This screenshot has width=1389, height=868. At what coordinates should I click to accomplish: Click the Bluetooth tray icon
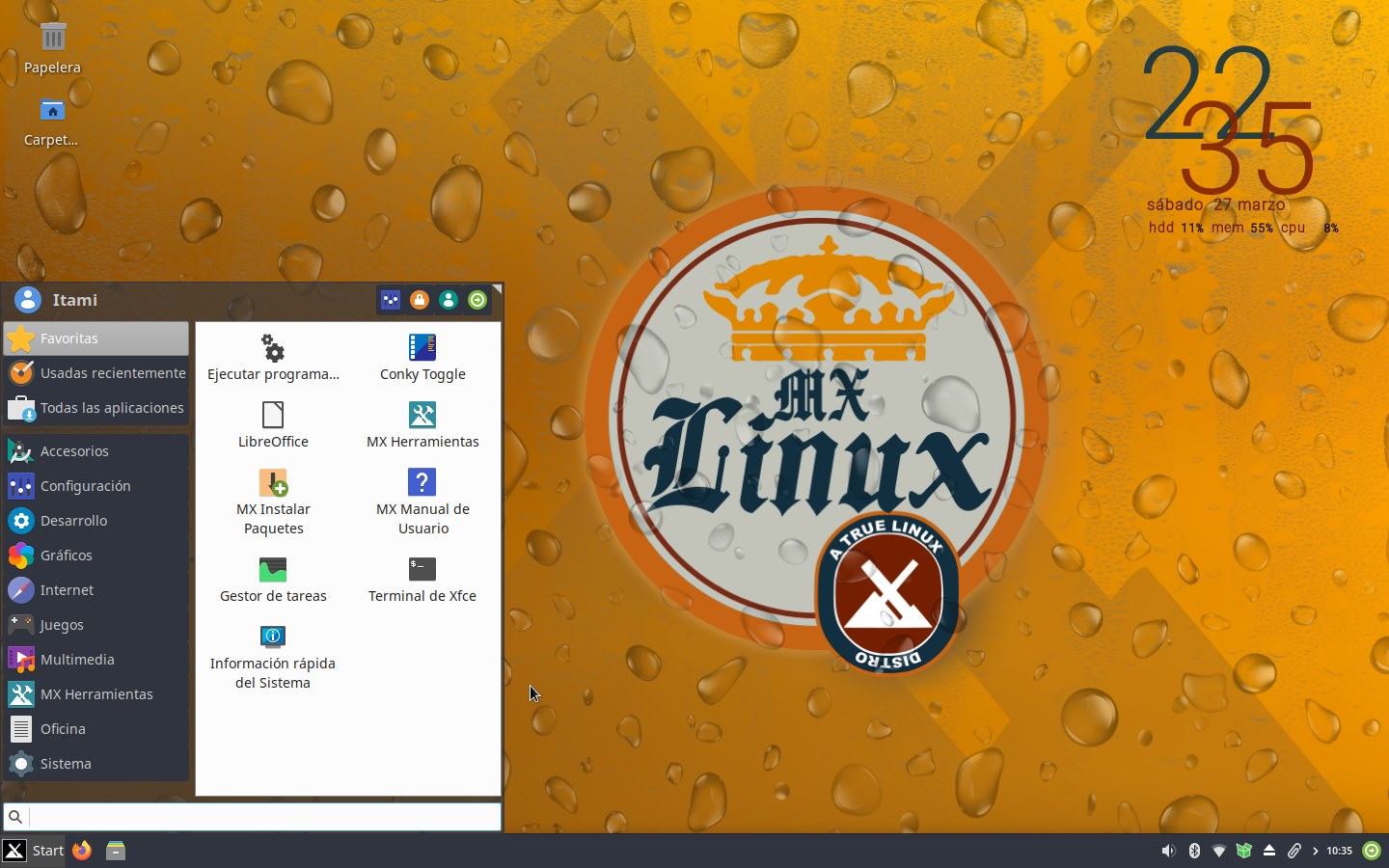(1194, 851)
